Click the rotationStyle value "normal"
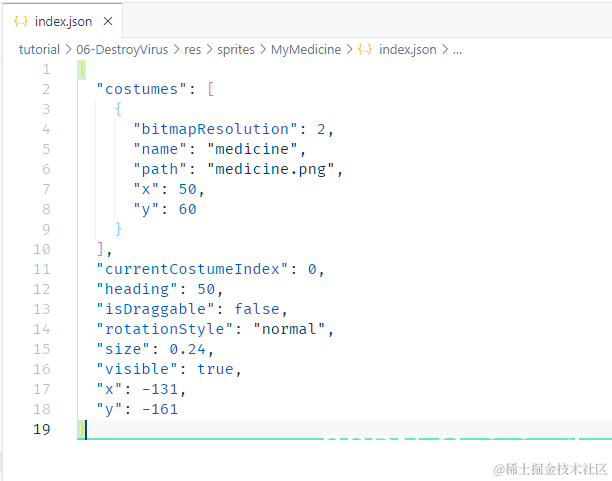Image resolution: width=612 pixels, height=481 pixels. tap(289, 329)
